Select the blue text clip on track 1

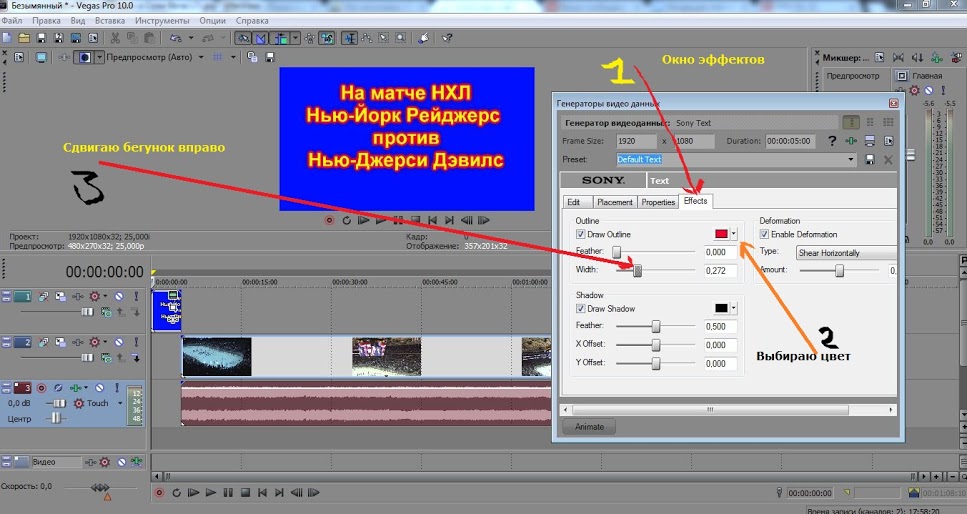167,310
